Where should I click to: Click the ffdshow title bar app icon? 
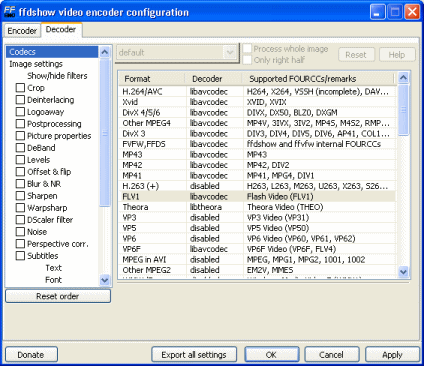click(10, 12)
